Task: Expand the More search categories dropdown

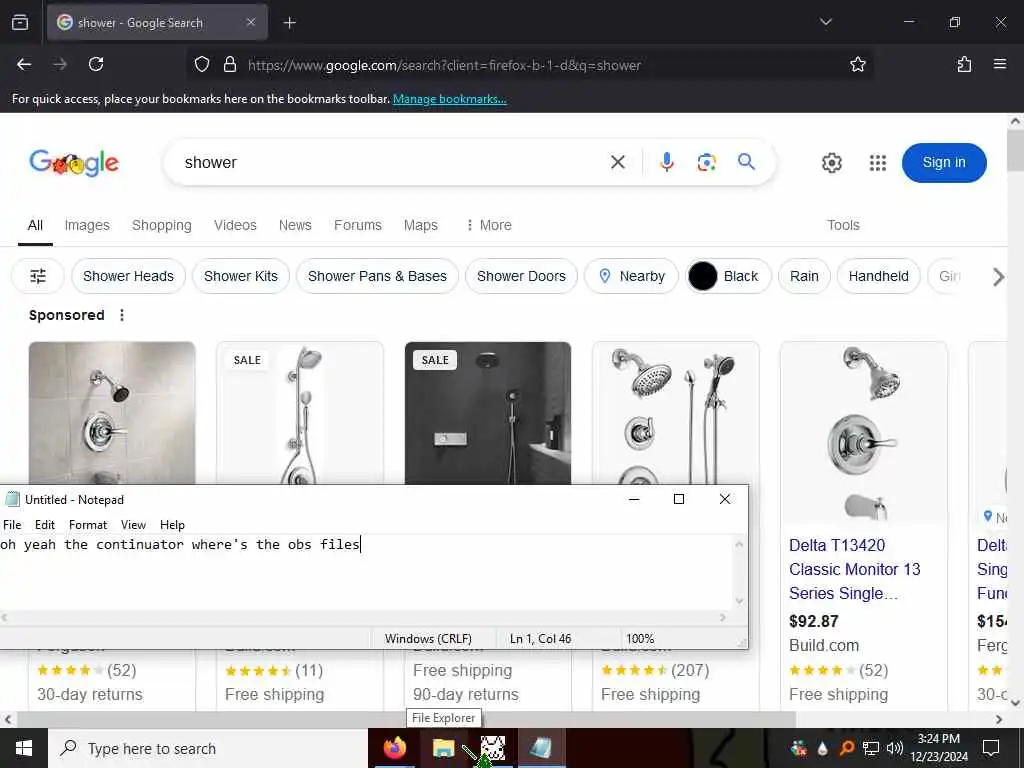Action: coord(488,225)
